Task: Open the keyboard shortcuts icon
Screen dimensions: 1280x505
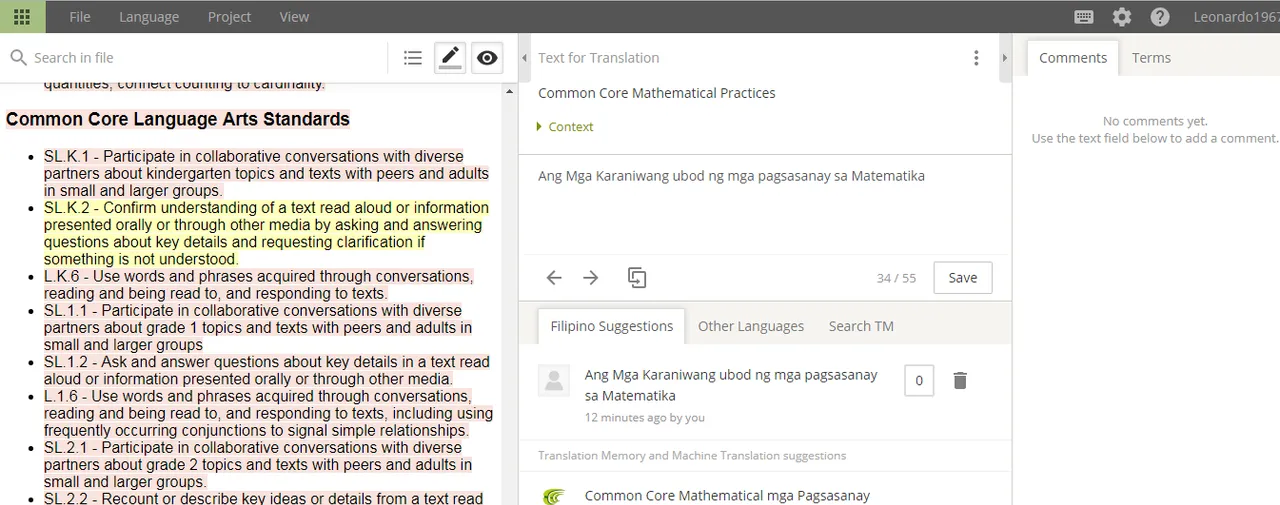Action: coord(1084,17)
